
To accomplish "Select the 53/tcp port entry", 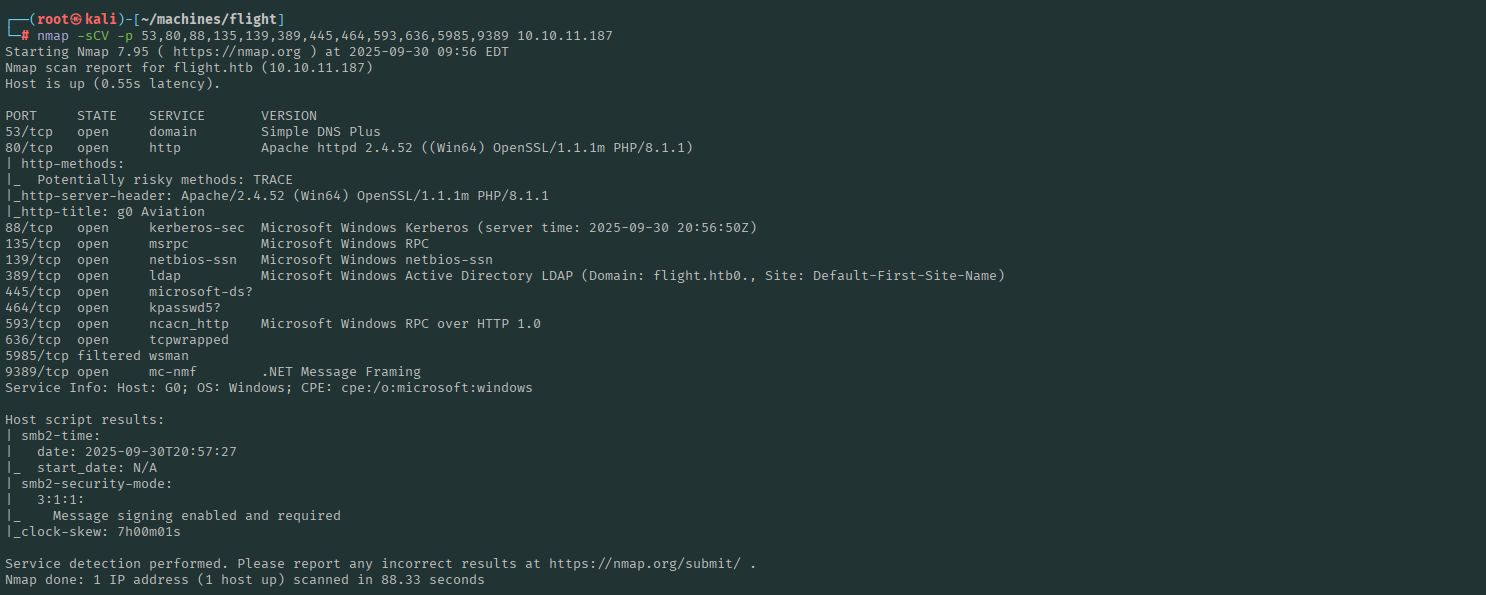I will pyautogui.click(x=29, y=132).
